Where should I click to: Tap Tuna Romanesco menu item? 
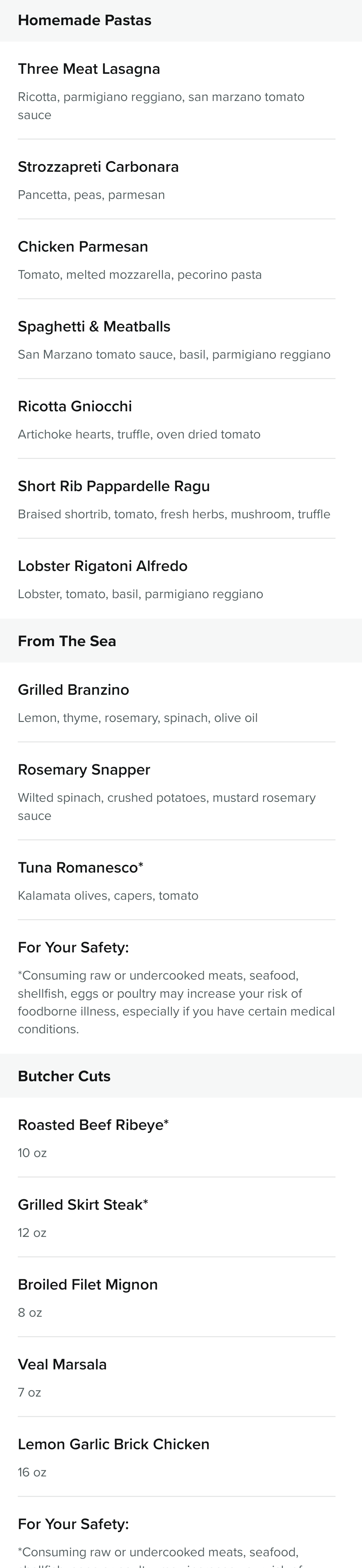(176, 880)
